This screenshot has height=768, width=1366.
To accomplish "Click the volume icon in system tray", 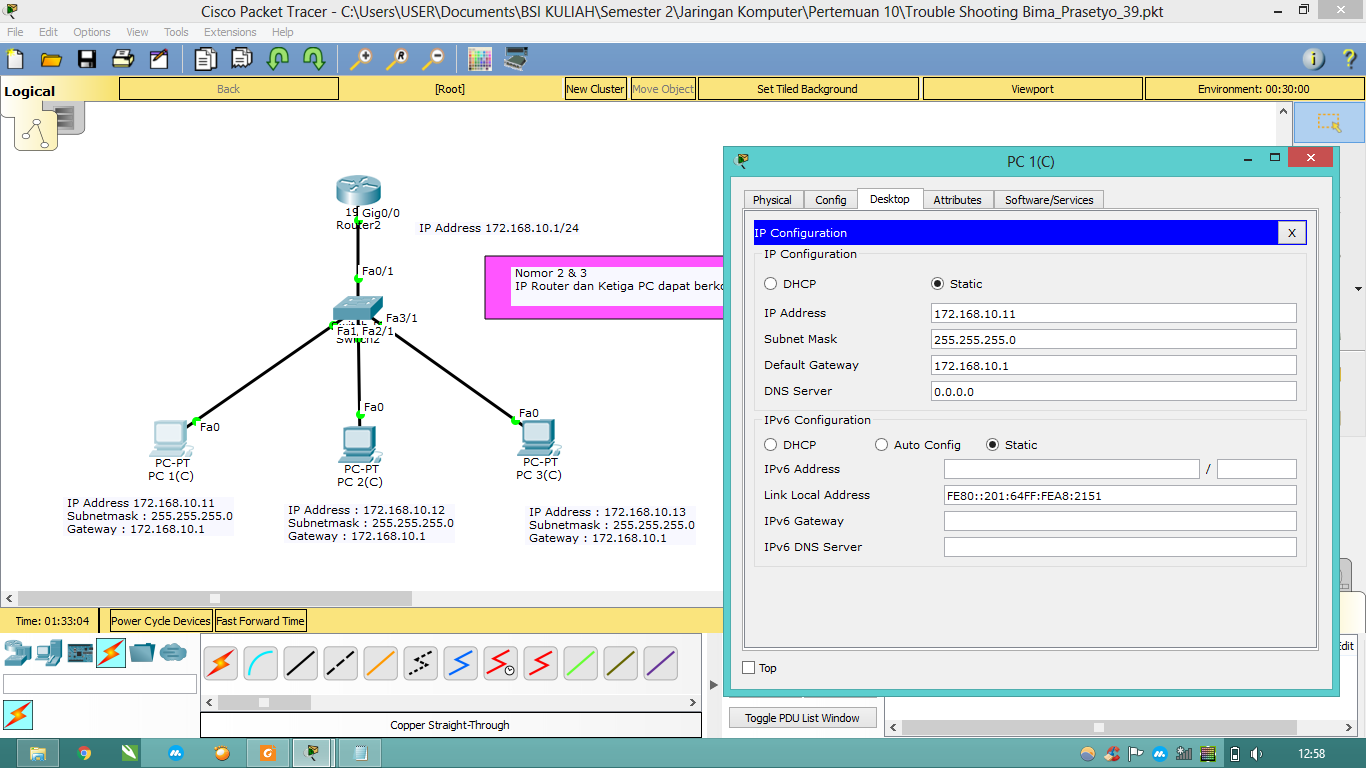I will coord(1257,753).
